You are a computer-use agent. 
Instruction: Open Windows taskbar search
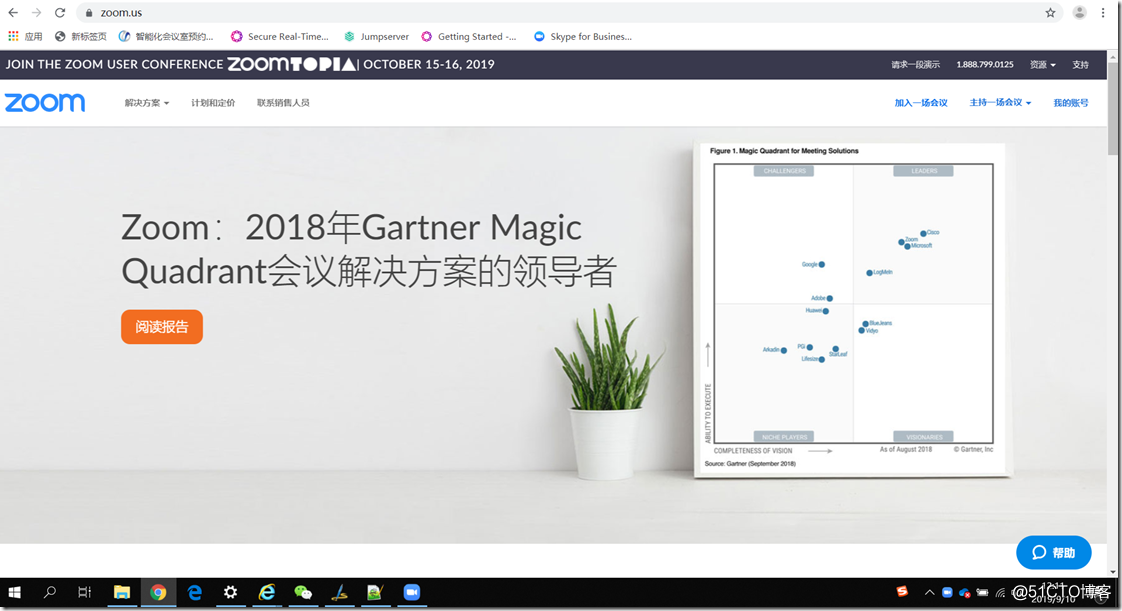click(x=49, y=592)
